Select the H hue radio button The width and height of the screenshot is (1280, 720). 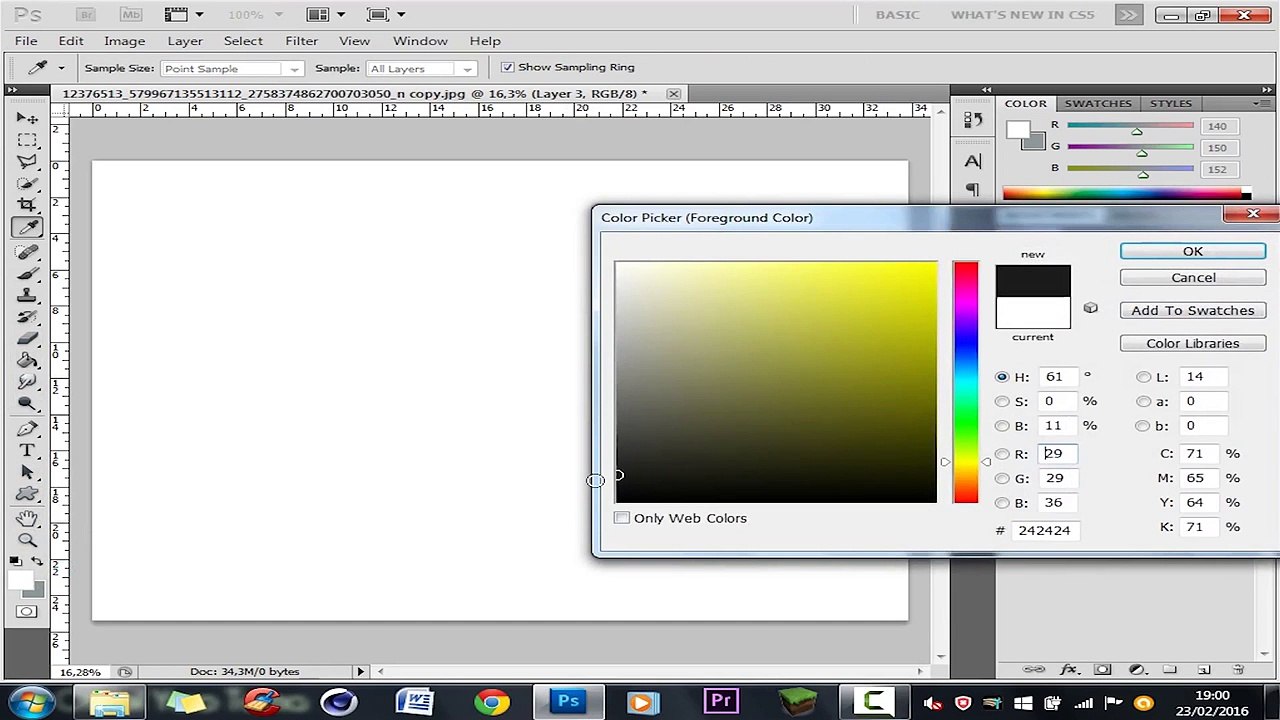pyautogui.click(x=1002, y=377)
